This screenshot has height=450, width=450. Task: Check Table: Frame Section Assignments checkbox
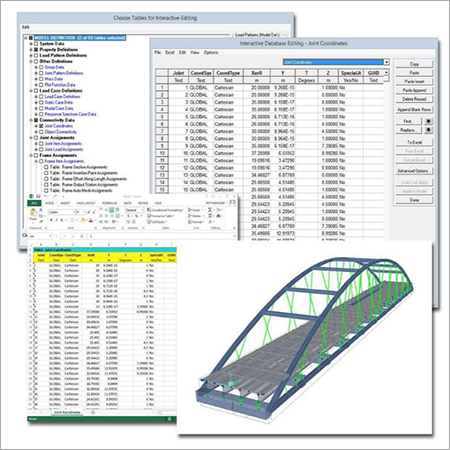(x=46, y=167)
